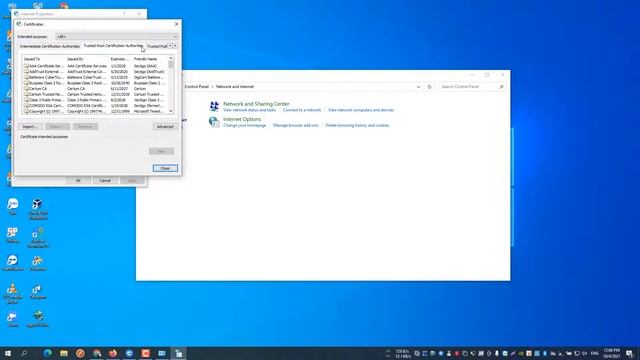Click Delete browsing history and cookies
Viewport: 640px width, 360px height.
(357, 125)
